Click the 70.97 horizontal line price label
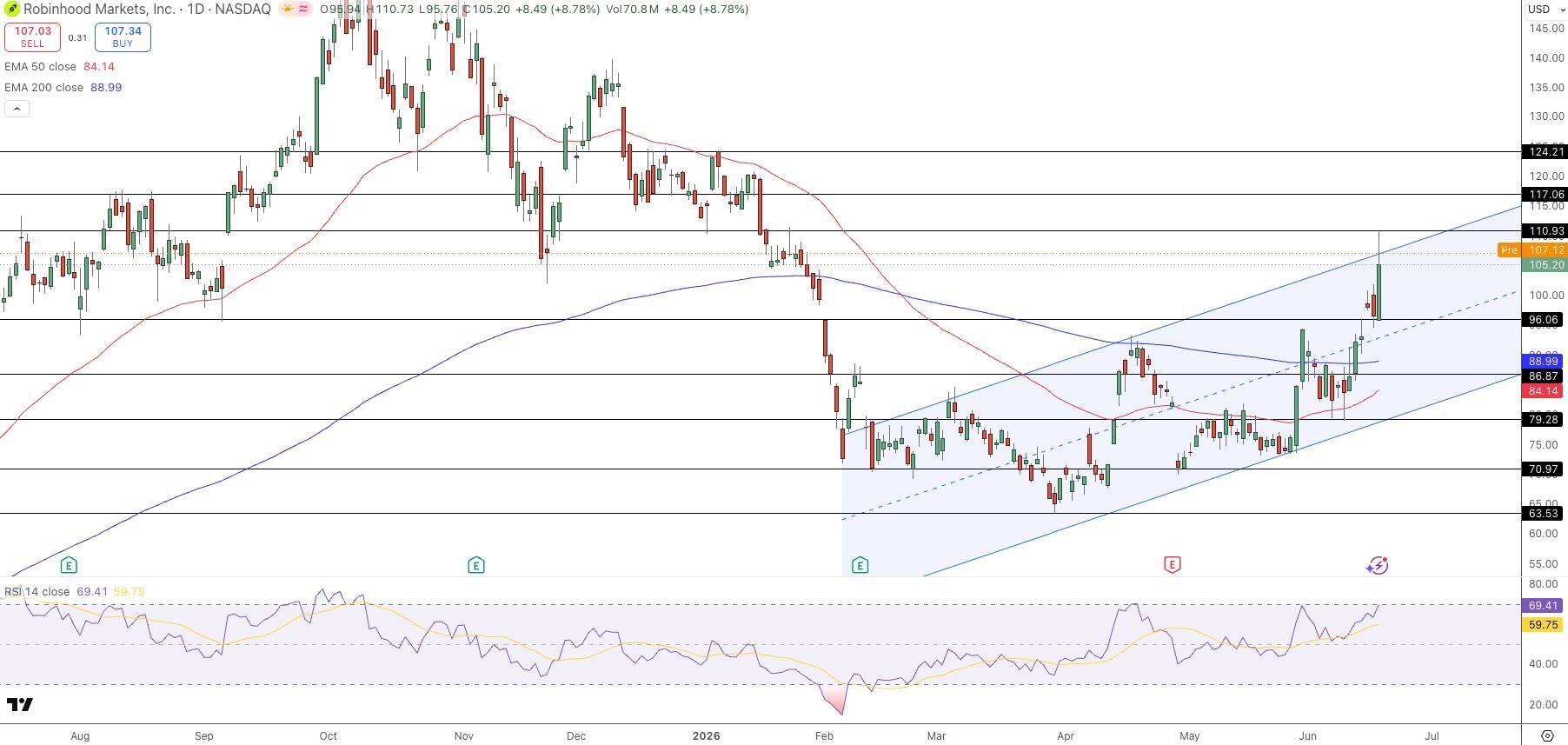This screenshot has width=1568, height=745. pos(1545,469)
